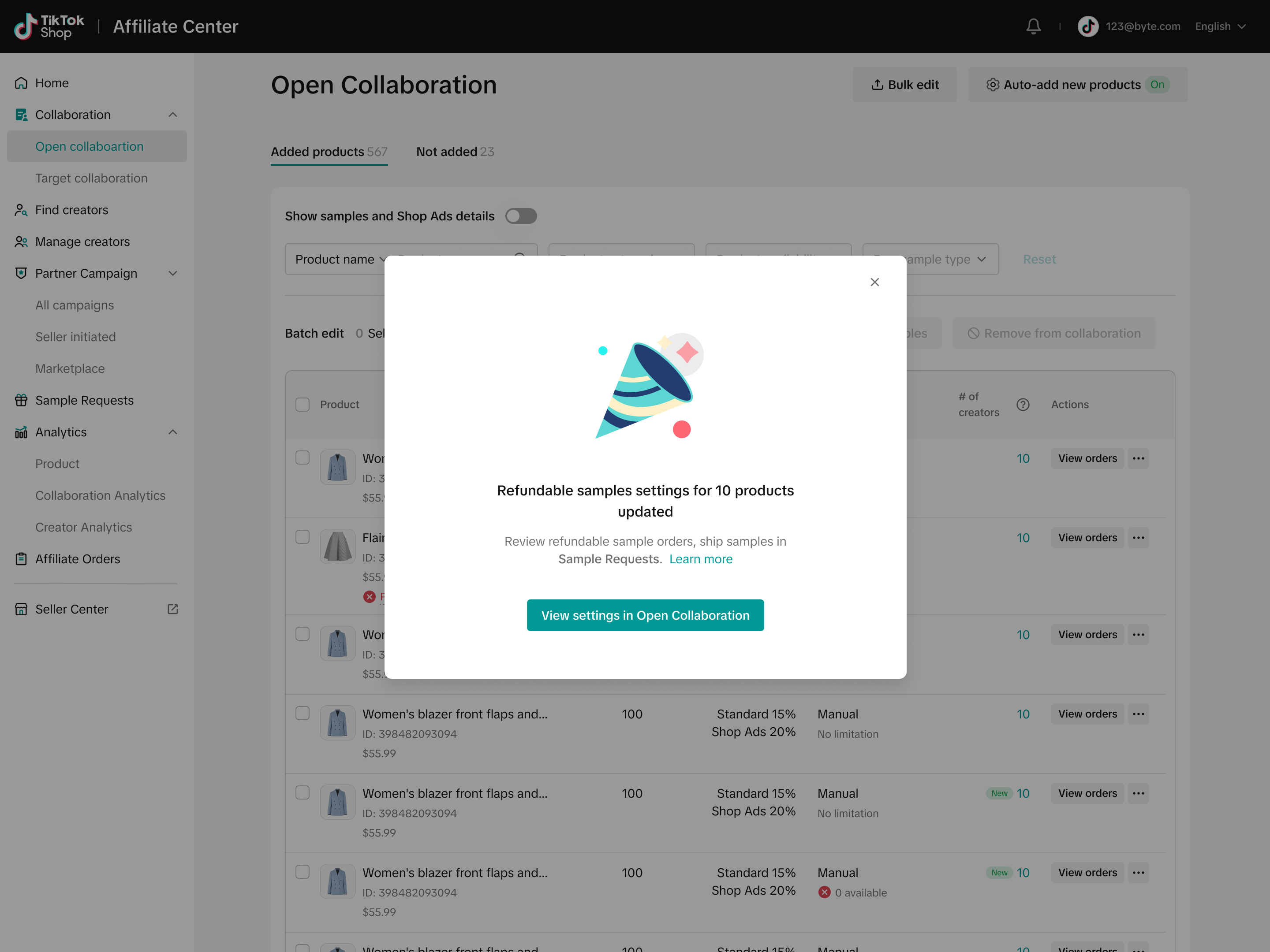
Task: Click the Affiliate Orders clipboard icon
Action: [21, 559]
